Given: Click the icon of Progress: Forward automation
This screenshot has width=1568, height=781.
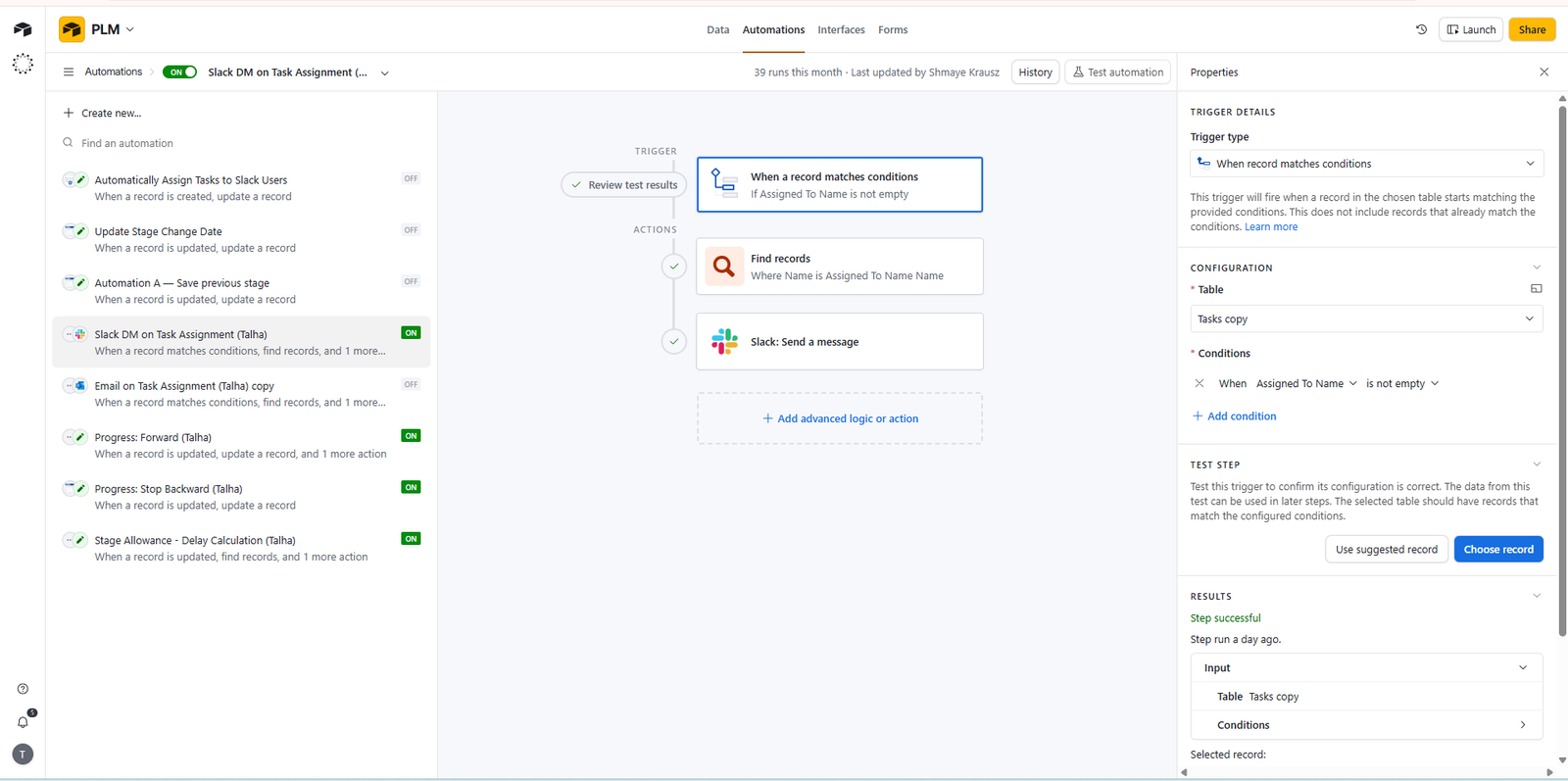Looking at the screenshot, I should (75, 437).
